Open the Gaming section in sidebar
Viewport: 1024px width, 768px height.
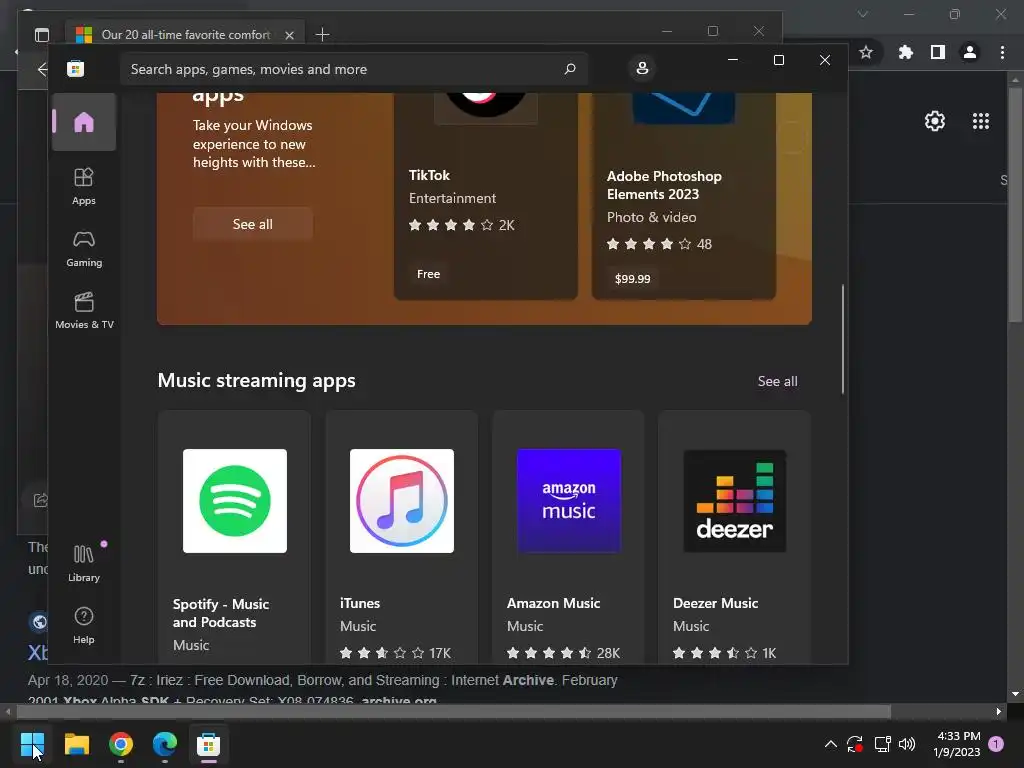click(84, 249)
